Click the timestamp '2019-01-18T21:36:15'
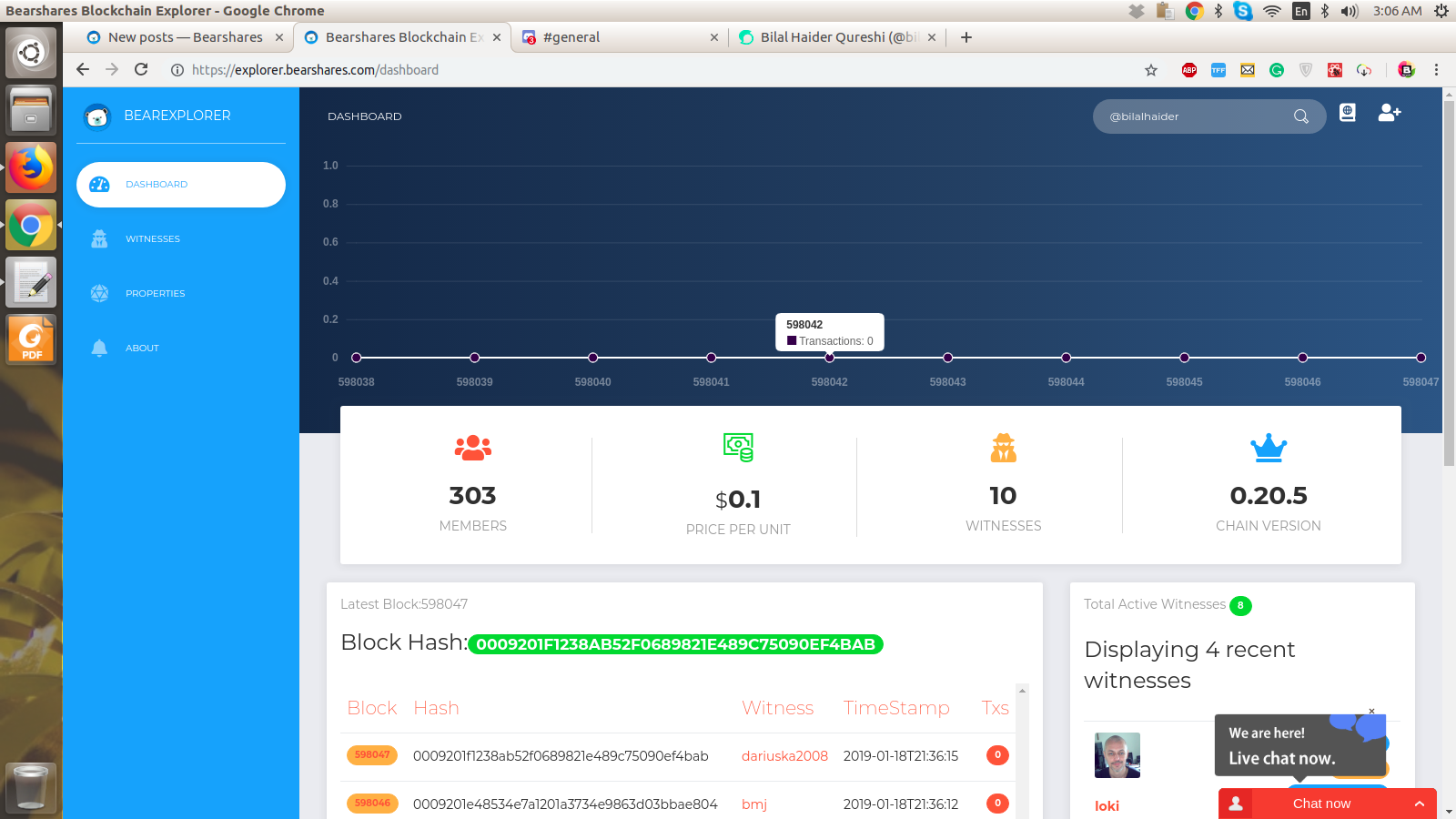Screen dimensions: 1456x819 tap(901, 756)
